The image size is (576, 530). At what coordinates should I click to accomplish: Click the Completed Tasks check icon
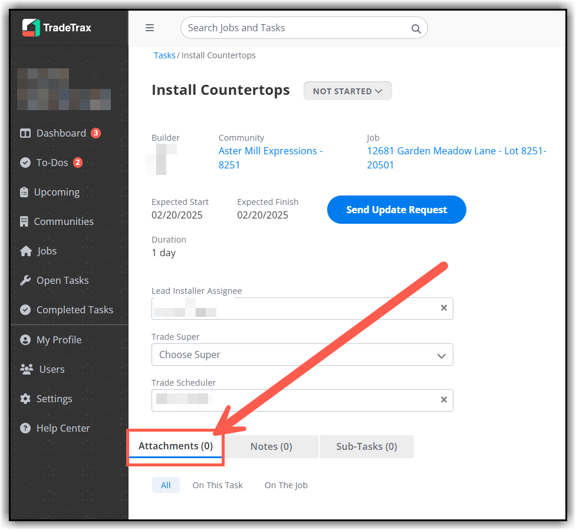pos(25,310)
